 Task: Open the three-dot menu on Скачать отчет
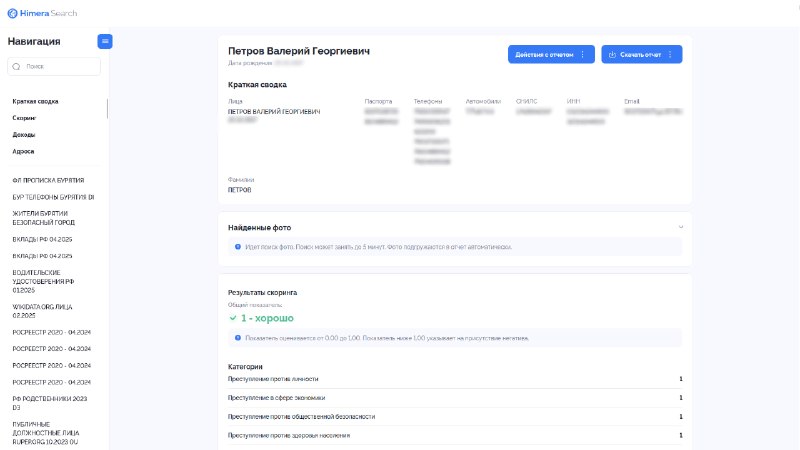coord(670,55)
